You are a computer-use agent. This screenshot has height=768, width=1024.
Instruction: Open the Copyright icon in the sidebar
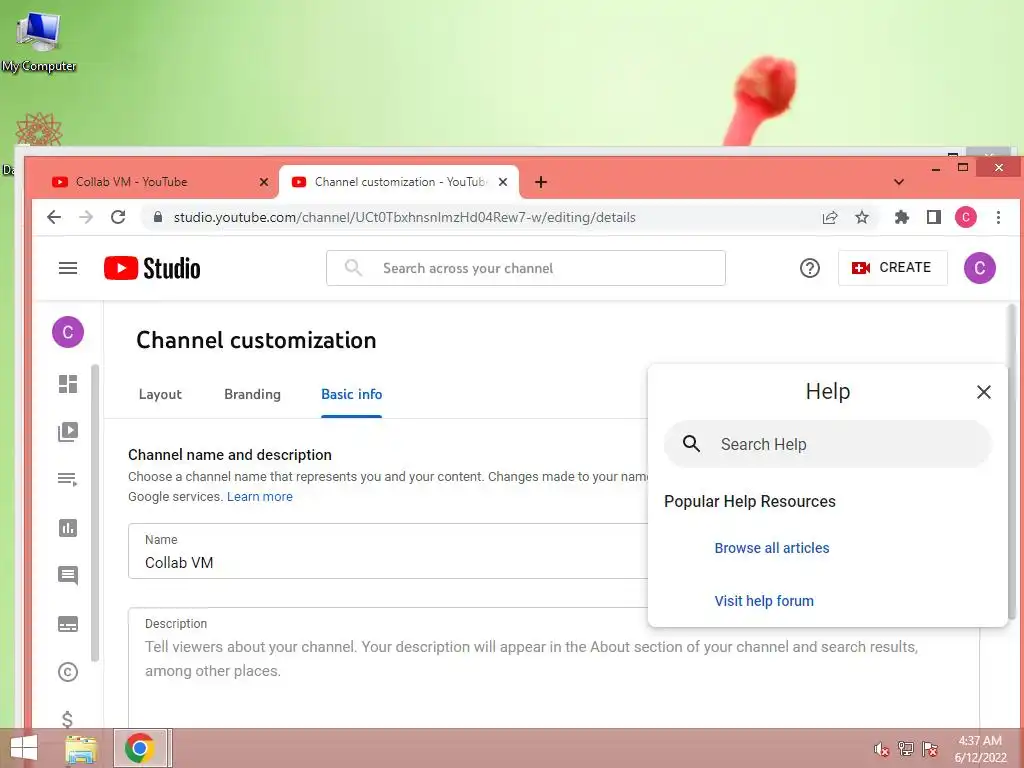point(68,672)
